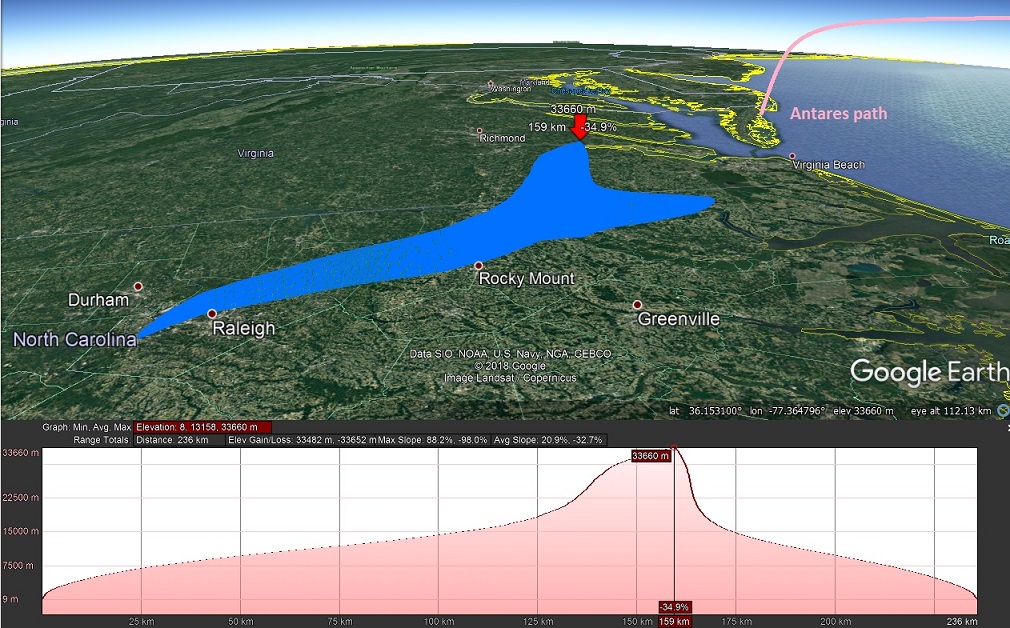The image size is (1010, 628).
Task: Click the Google Earth logo
Action: pos(928,372)
